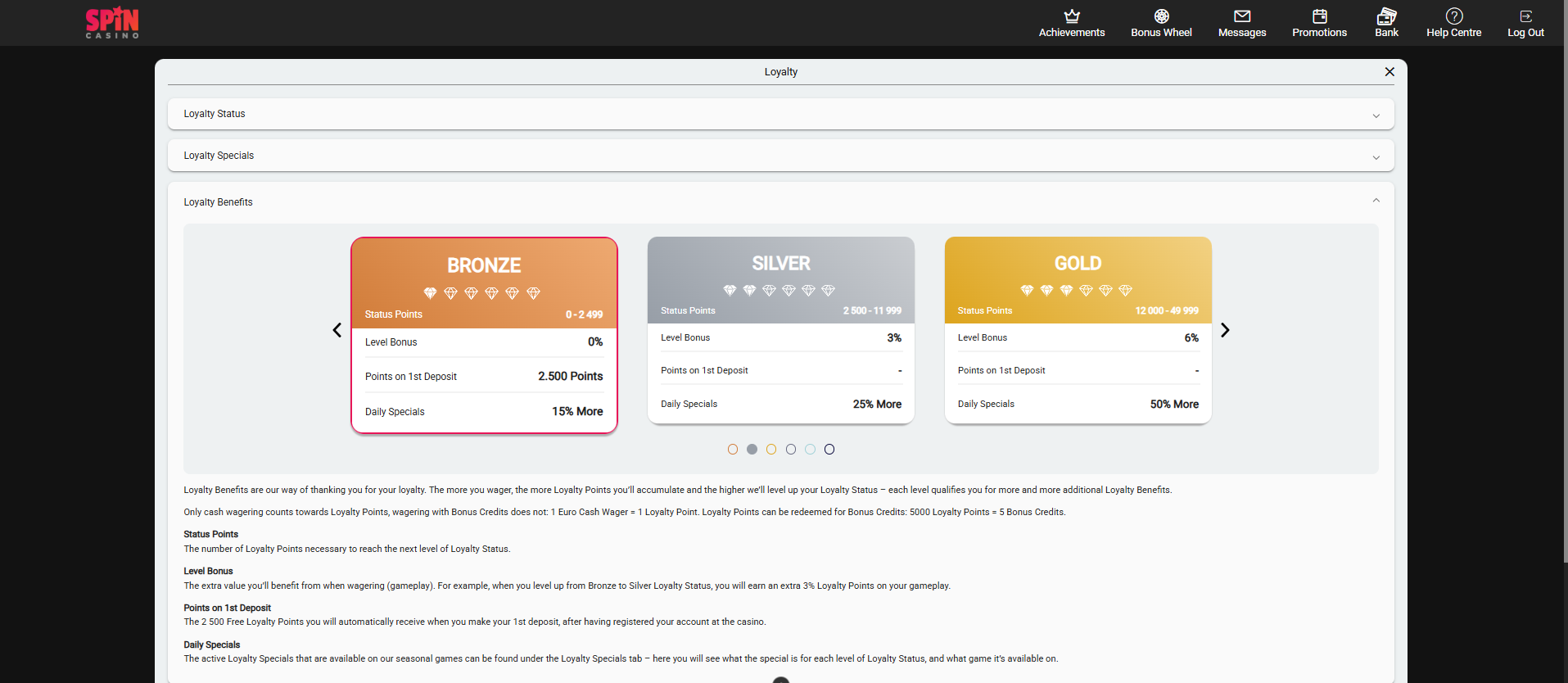
Task: Click the '2.500 Points' value in Bronze
Action: [570, 376]
